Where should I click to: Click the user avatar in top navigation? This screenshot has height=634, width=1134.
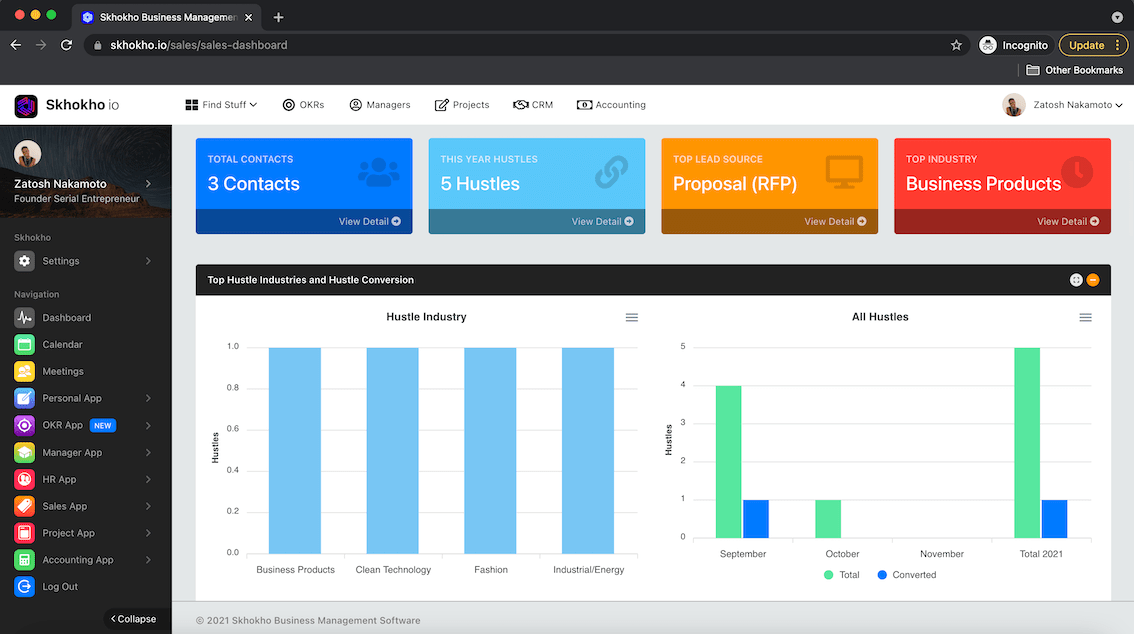tap(1014, 105)
